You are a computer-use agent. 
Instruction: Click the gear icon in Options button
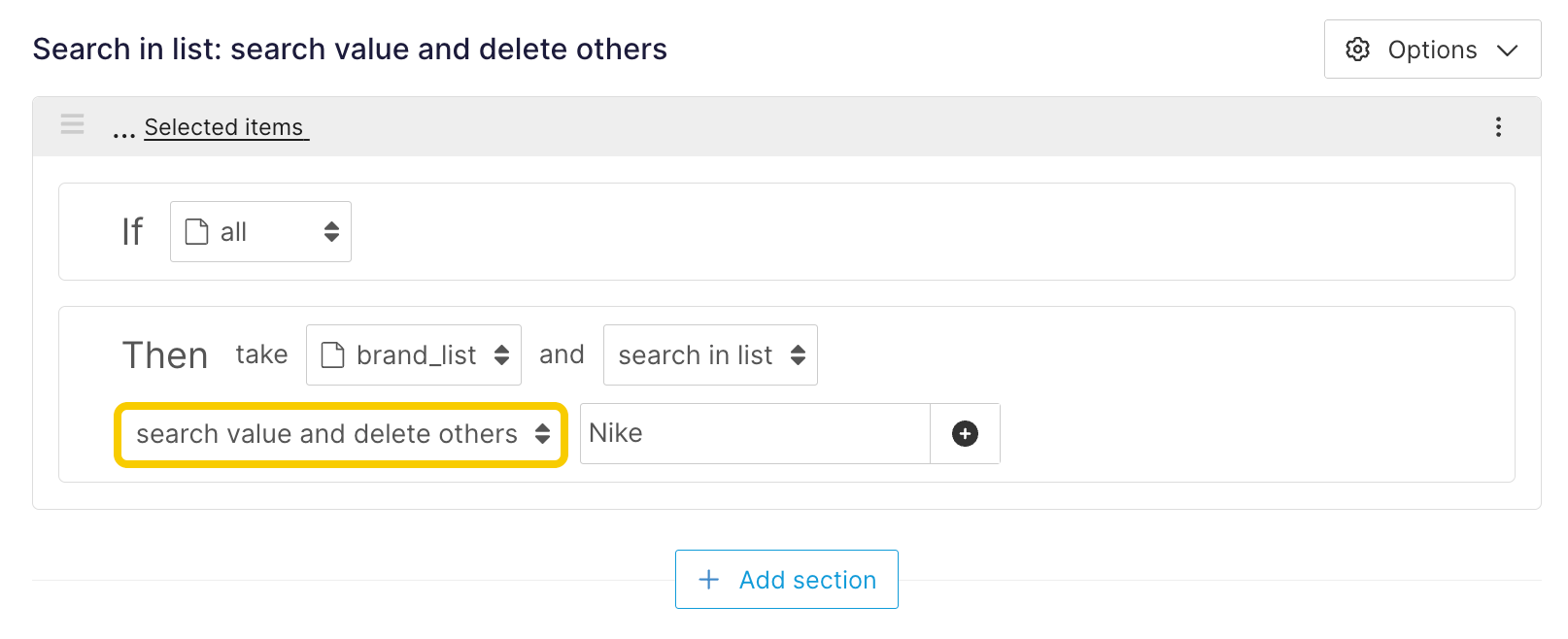tap(1357, 50)
